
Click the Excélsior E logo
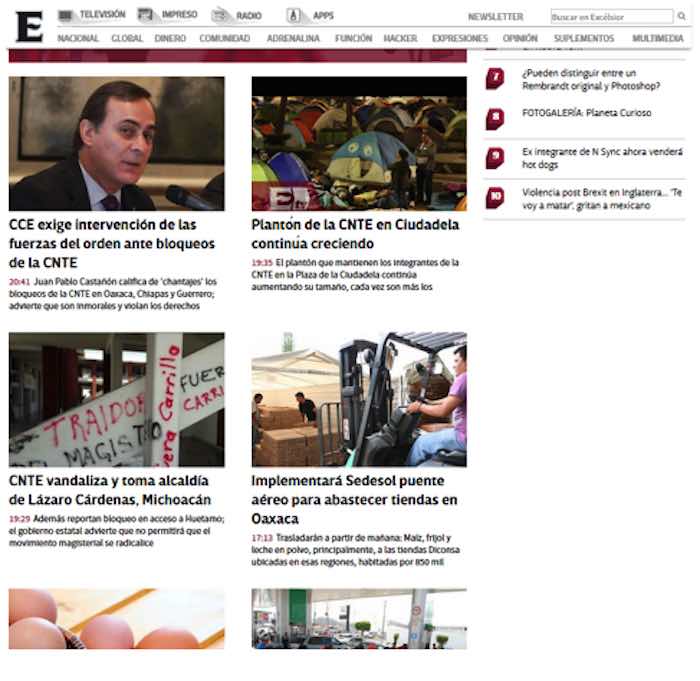(29, 27)
